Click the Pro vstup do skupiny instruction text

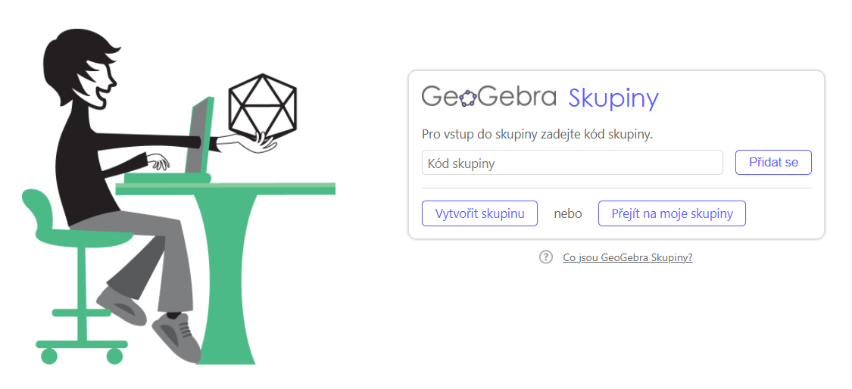tap(537, 135)
